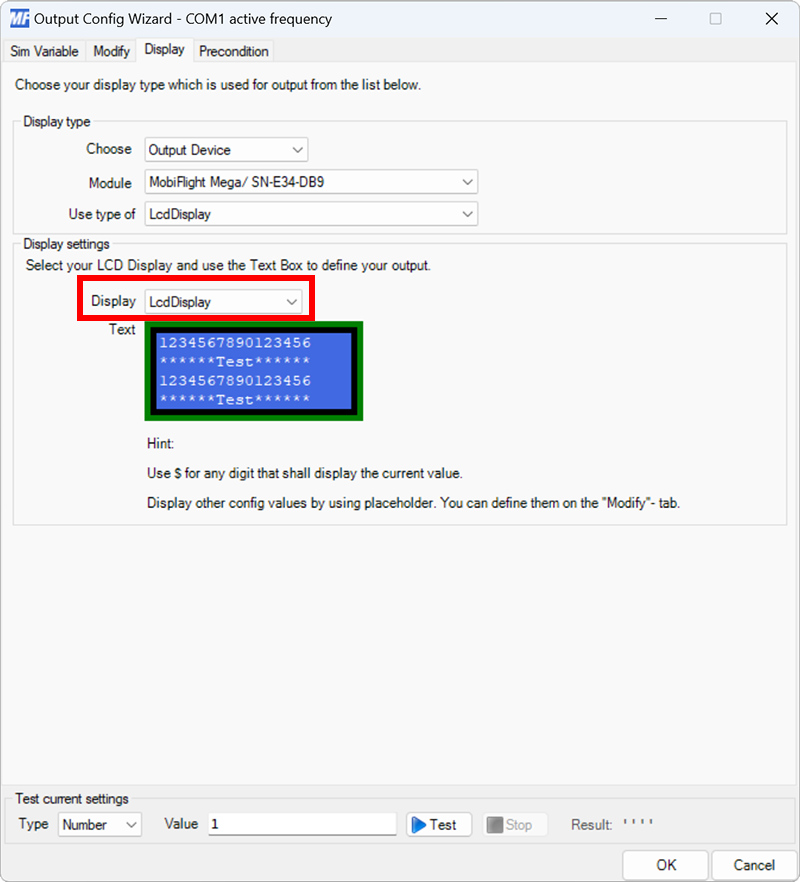Click the LCD display text preview
This screenshot has height=882, width=800.
(253, 371)
